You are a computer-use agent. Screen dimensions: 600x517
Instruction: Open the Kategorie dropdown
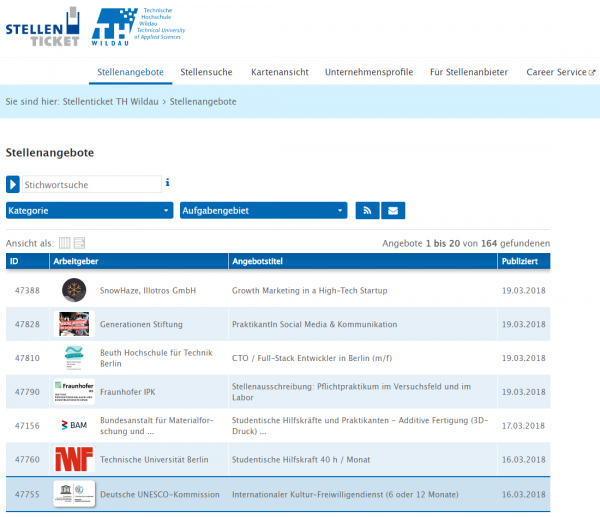pyautogui.click(x=90, y=210)
